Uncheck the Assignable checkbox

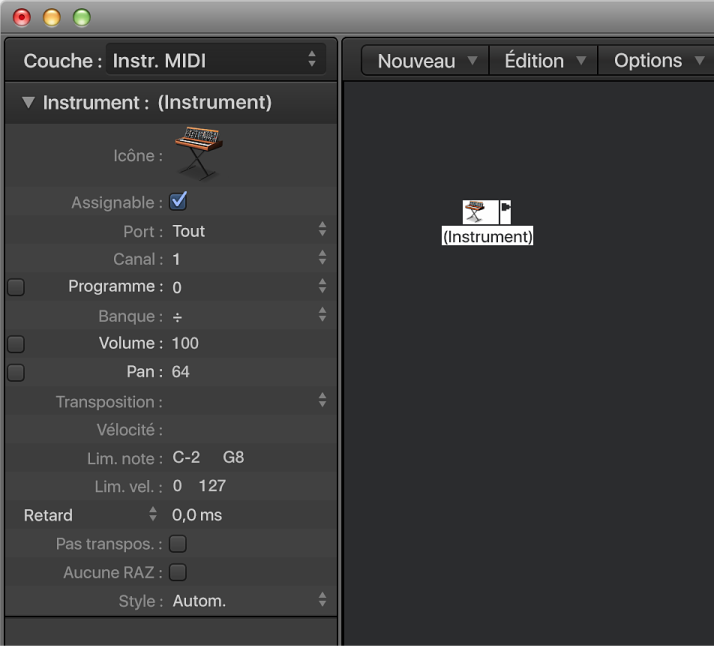(x=179, y=202)
